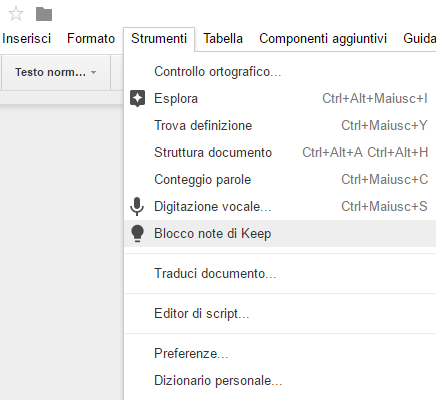Open Editor di script
Image resolution: width=436 pixels, height=400 pixels.
click(280, 314)
